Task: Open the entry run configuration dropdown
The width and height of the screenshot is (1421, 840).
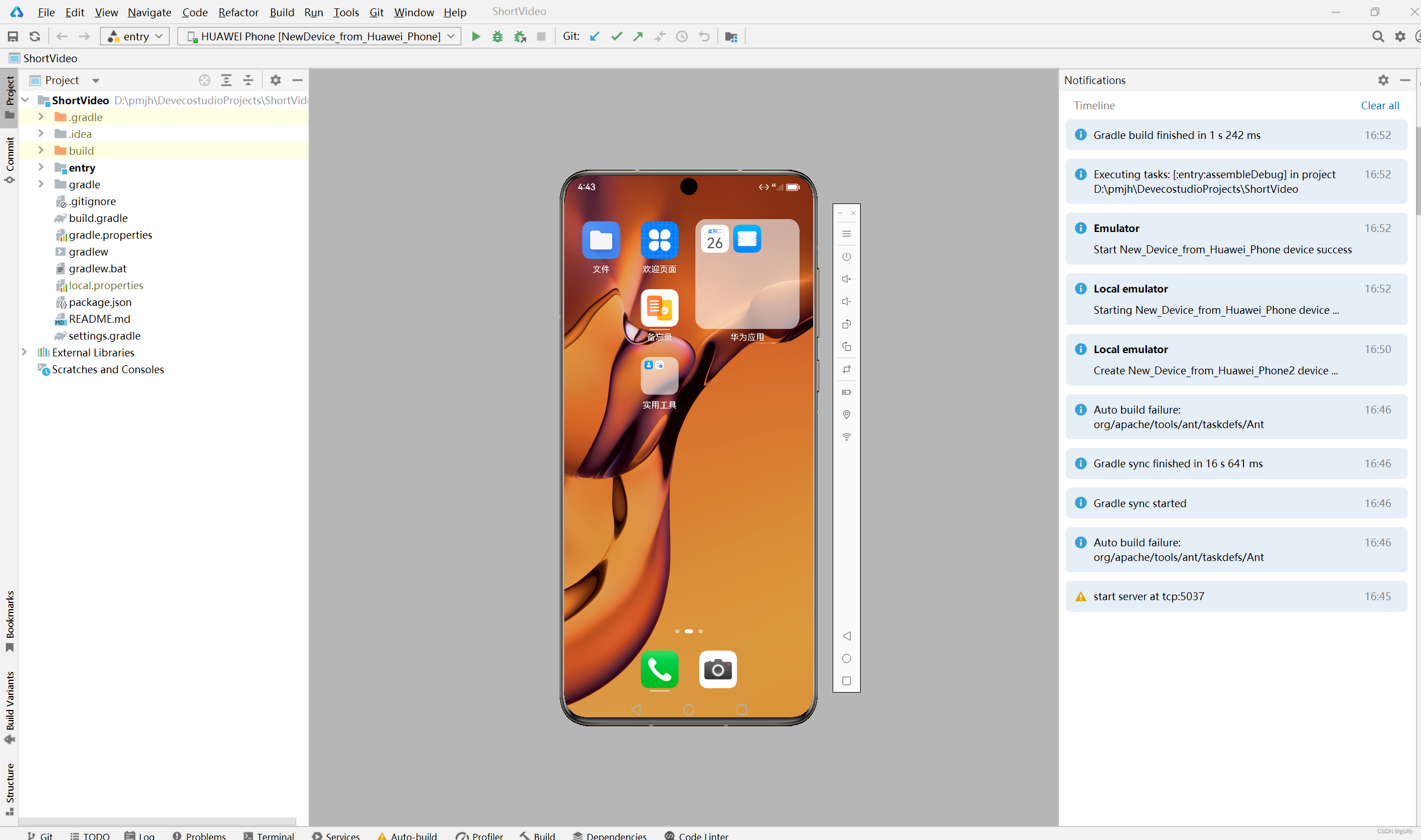Action: pyautogui.click(x=135, y=37)
